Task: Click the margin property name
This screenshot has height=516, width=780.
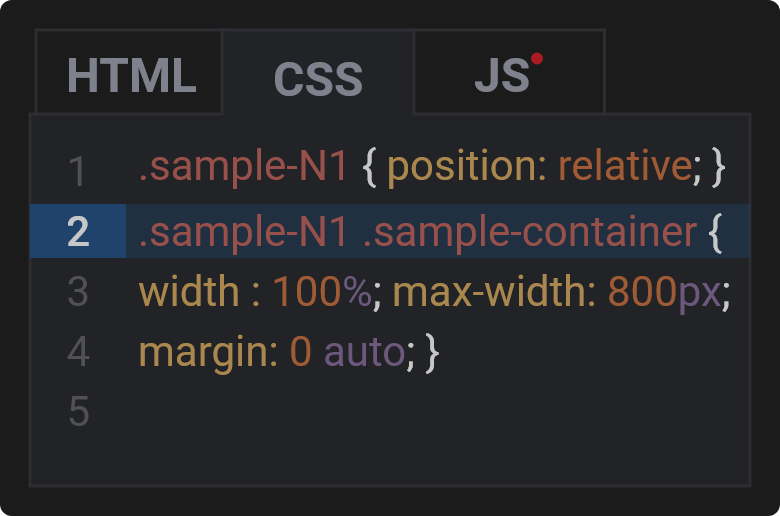Action: (x=208, y=352)
